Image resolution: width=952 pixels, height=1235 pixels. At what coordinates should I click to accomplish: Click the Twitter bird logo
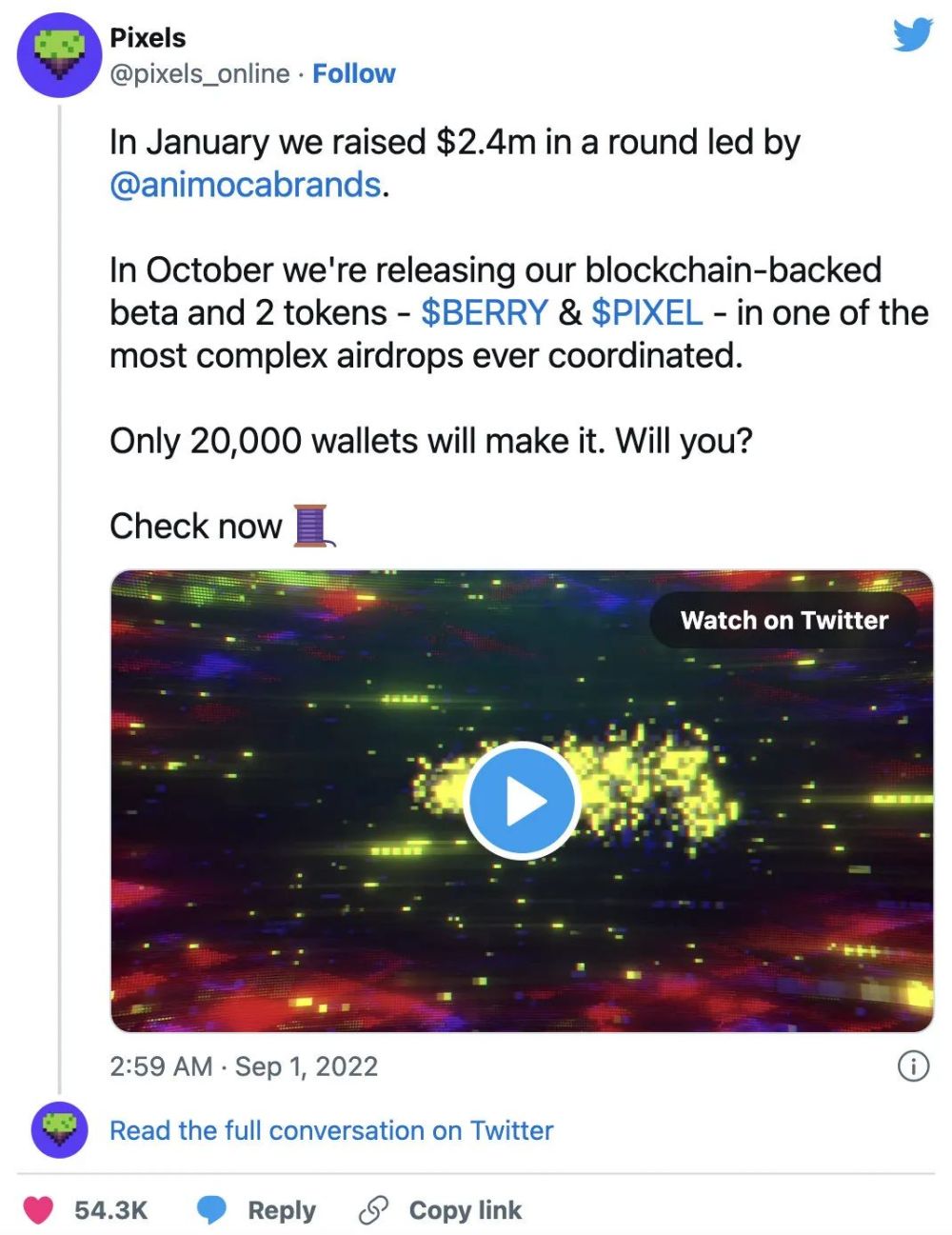pos(912,36)
